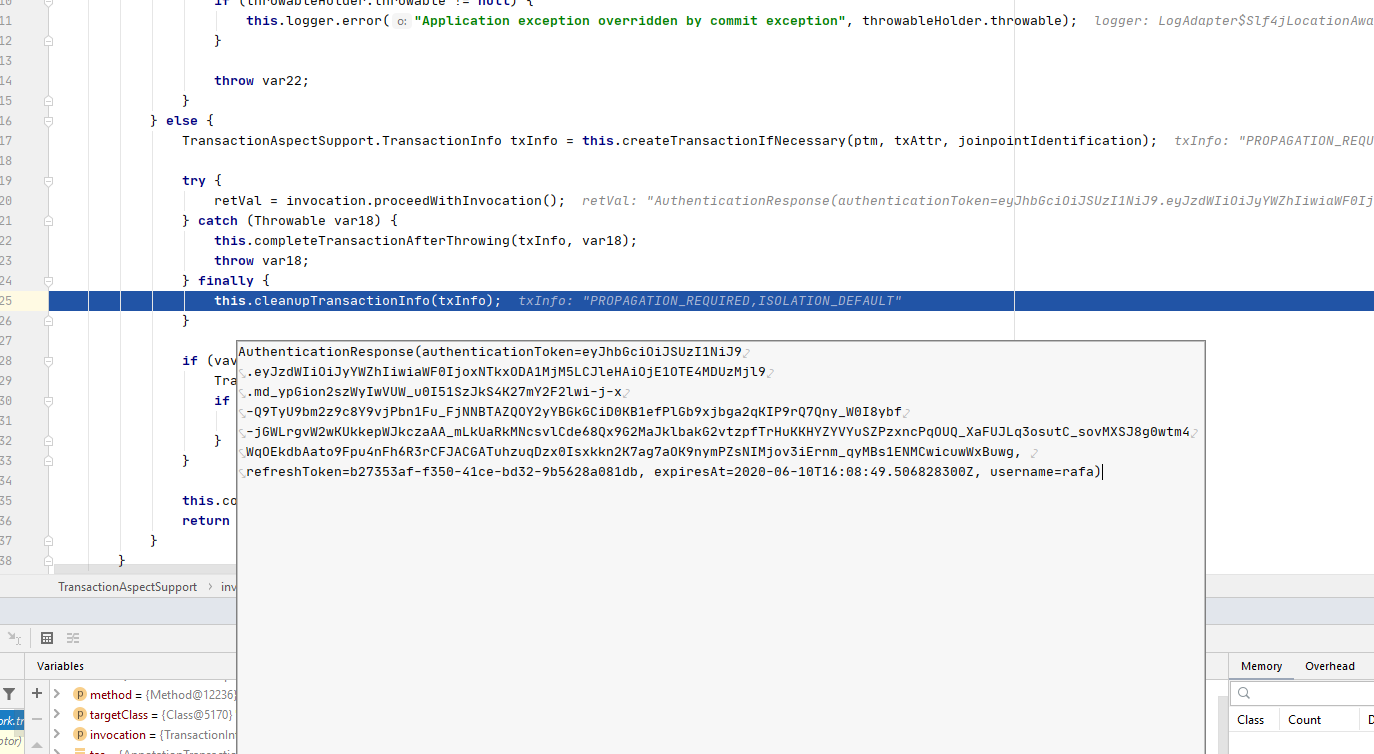Expand the method variable node

pyautogui.click(x=57, y=694)
